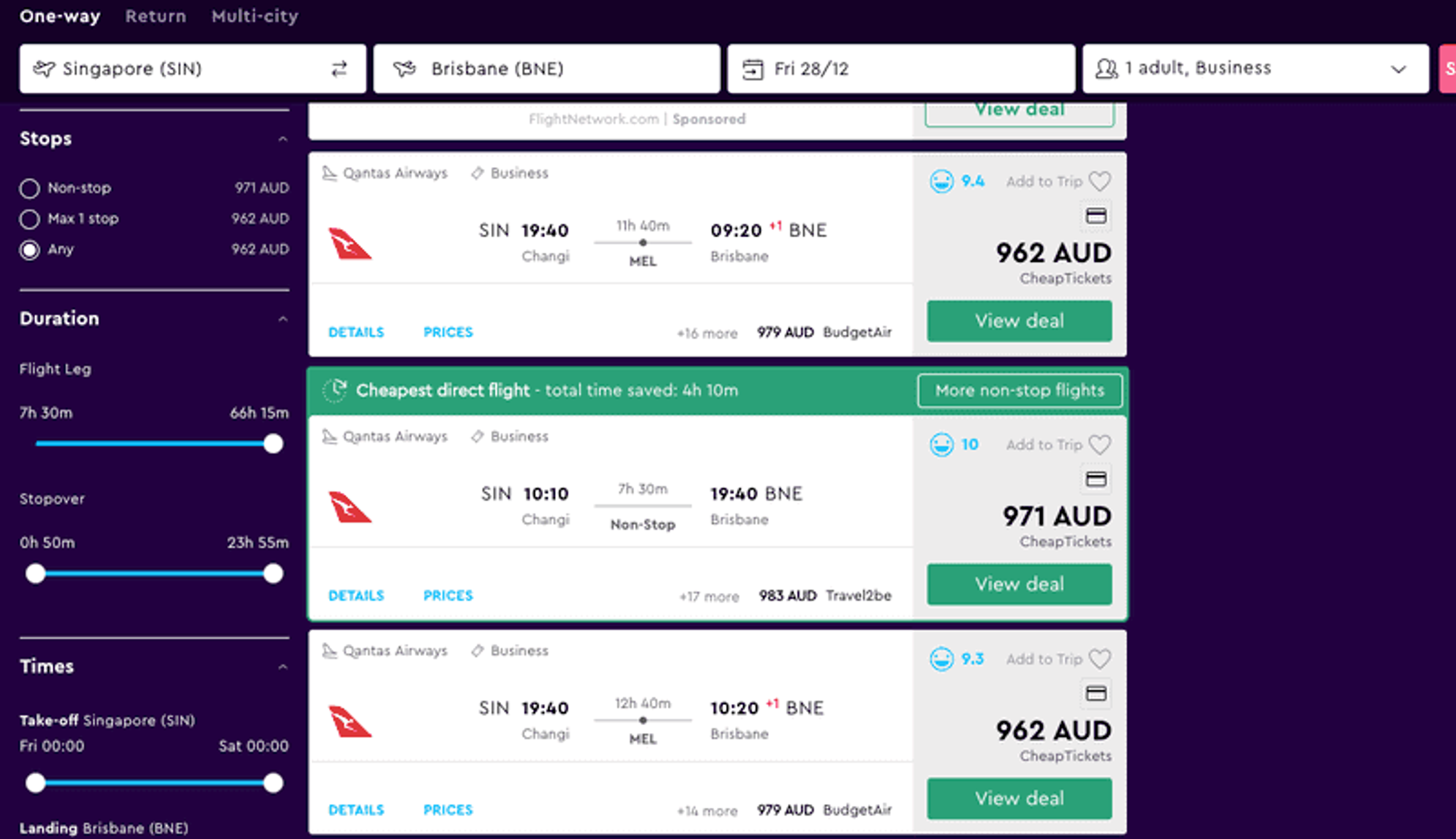Image resolution: width=1456 pixels, height=839 pixels.
Task: Select the Non-stop stops option
Action: click(x=29, y=188)
